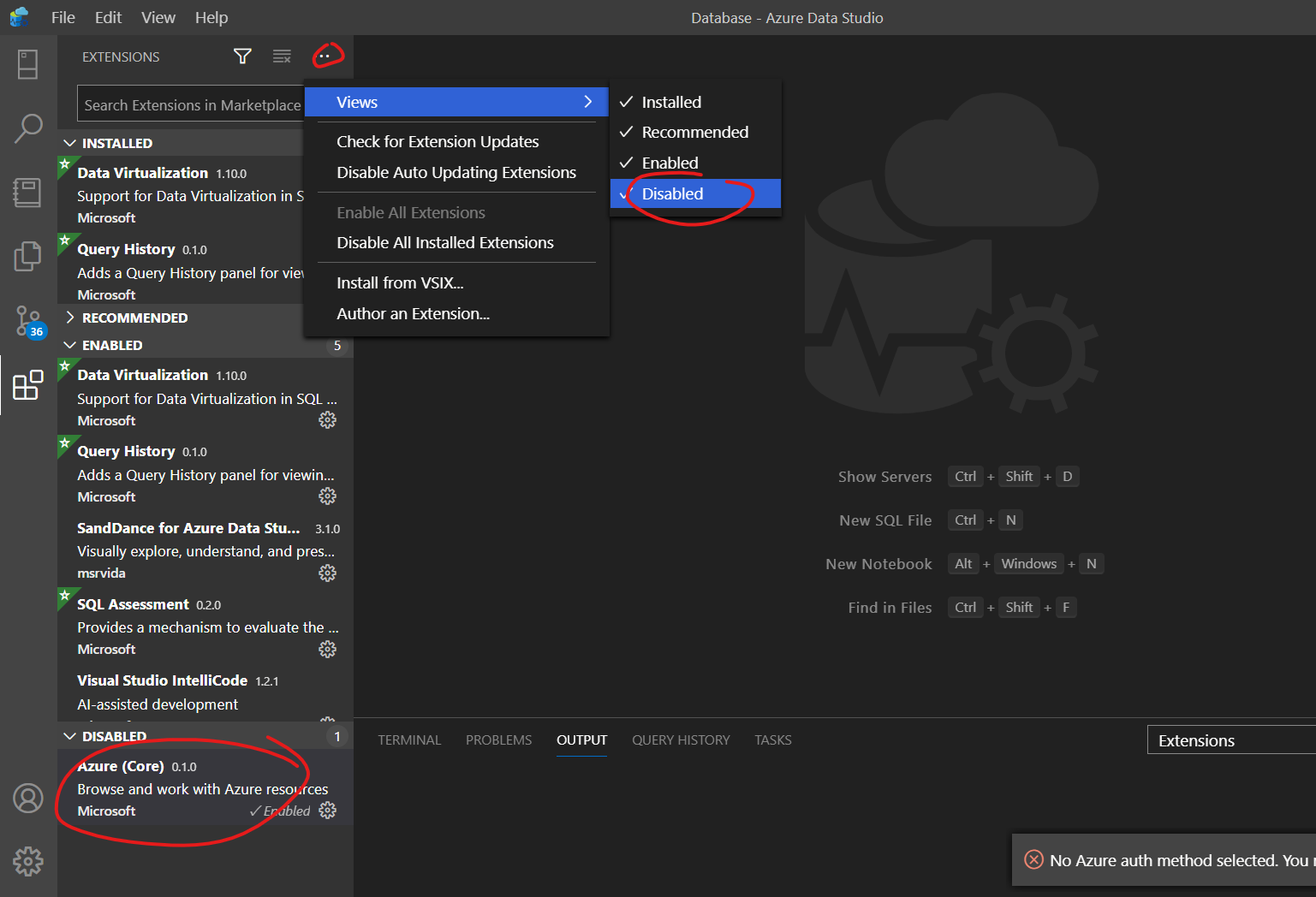Uncheck Installed in the Views submenu
The image size is (1316, 897).
(671, 102)
